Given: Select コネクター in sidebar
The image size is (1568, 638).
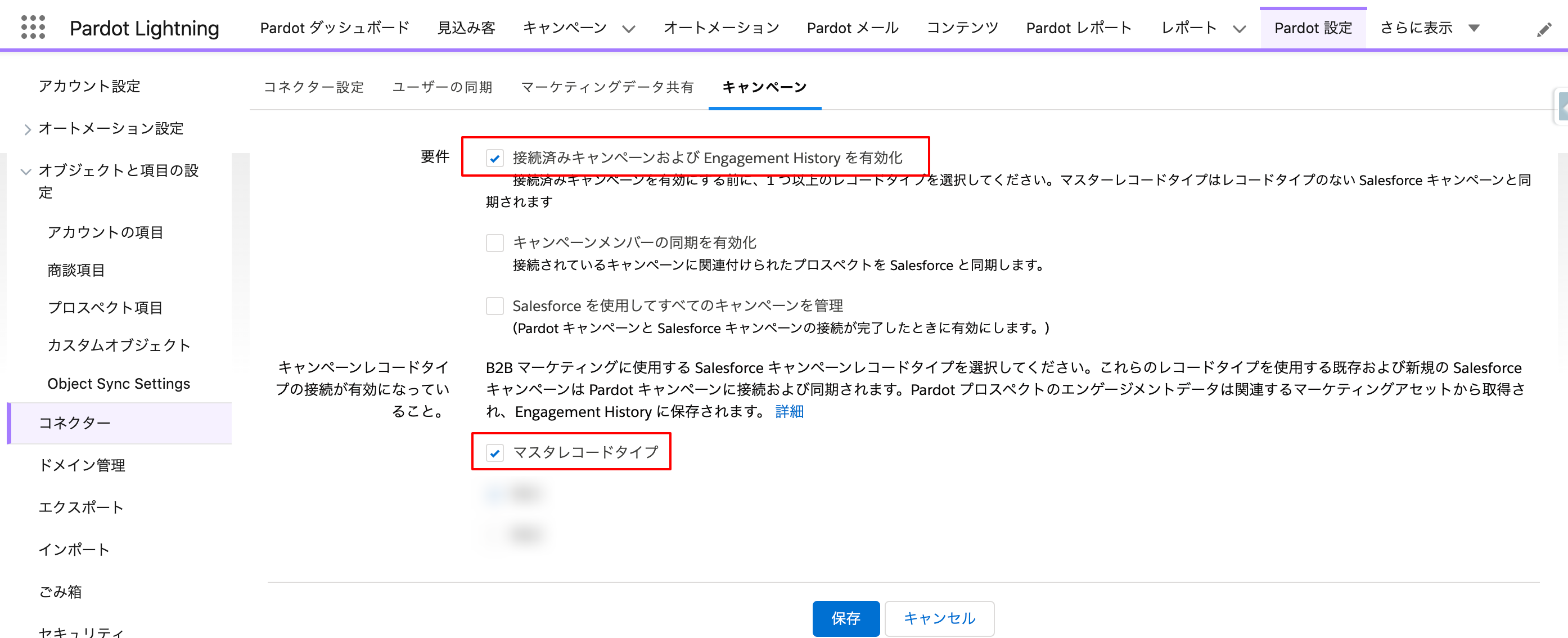Looking at the screenshot, I should click(119, 423).
